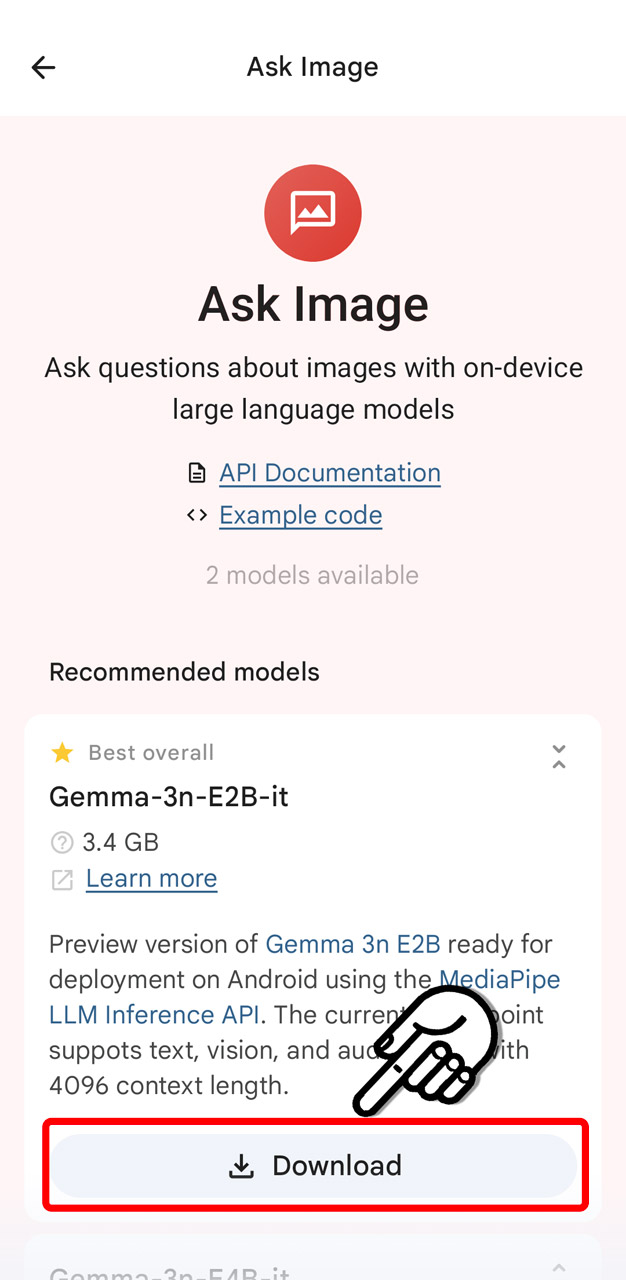Tap the Ask Image header title

312,67
